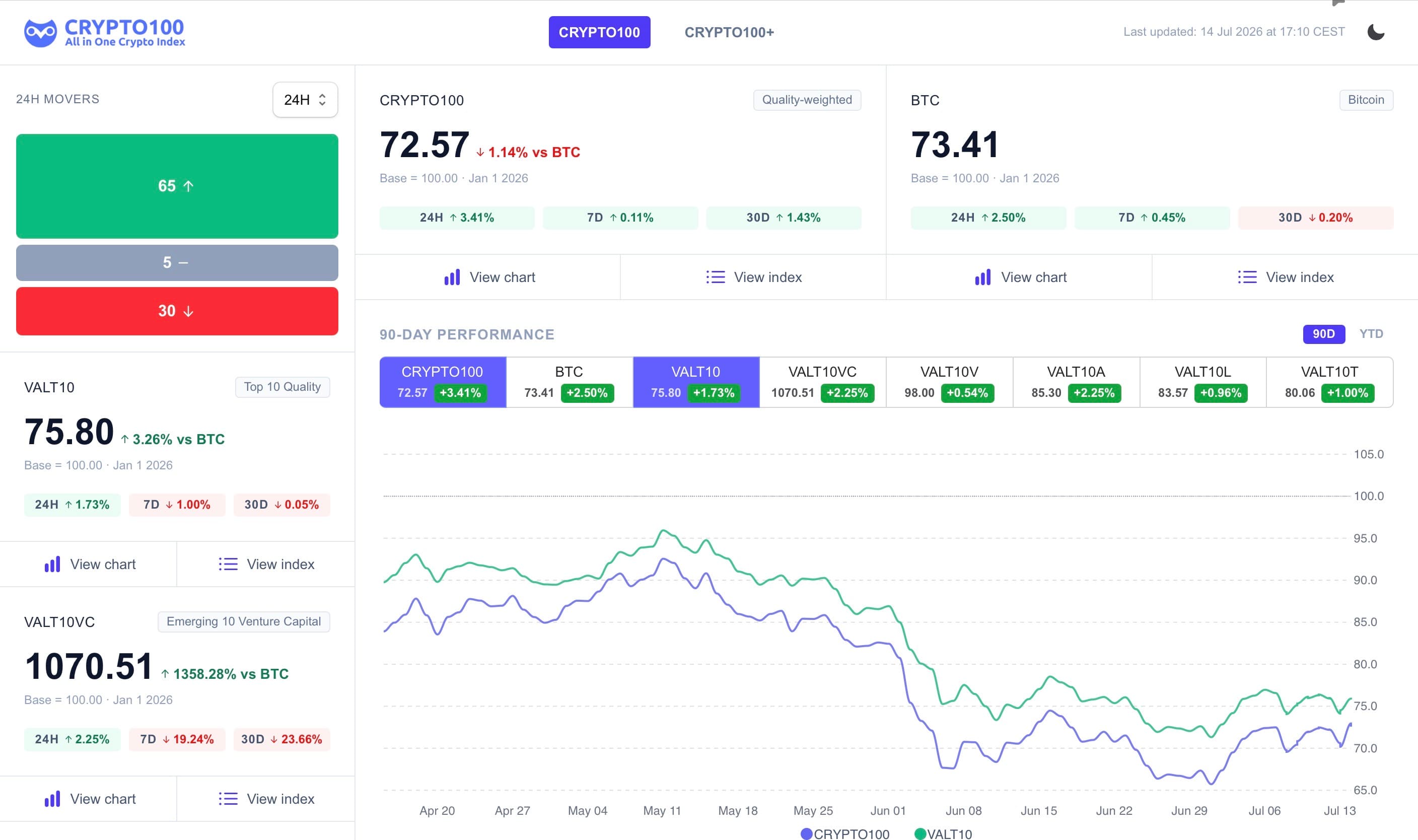Click bar chart icon in VALT10 card
This screenshot has height=840, width=1418.
coord(53,564)
